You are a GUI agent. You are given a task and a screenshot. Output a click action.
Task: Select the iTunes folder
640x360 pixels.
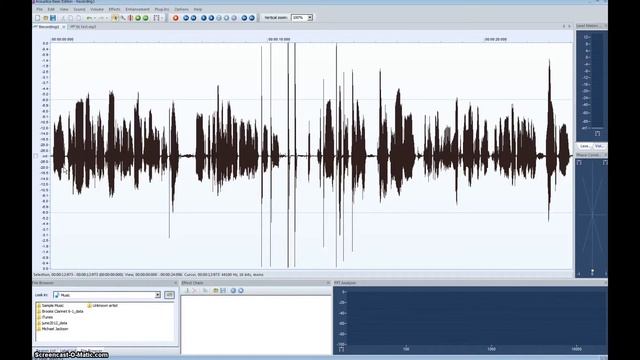[45, 317]
